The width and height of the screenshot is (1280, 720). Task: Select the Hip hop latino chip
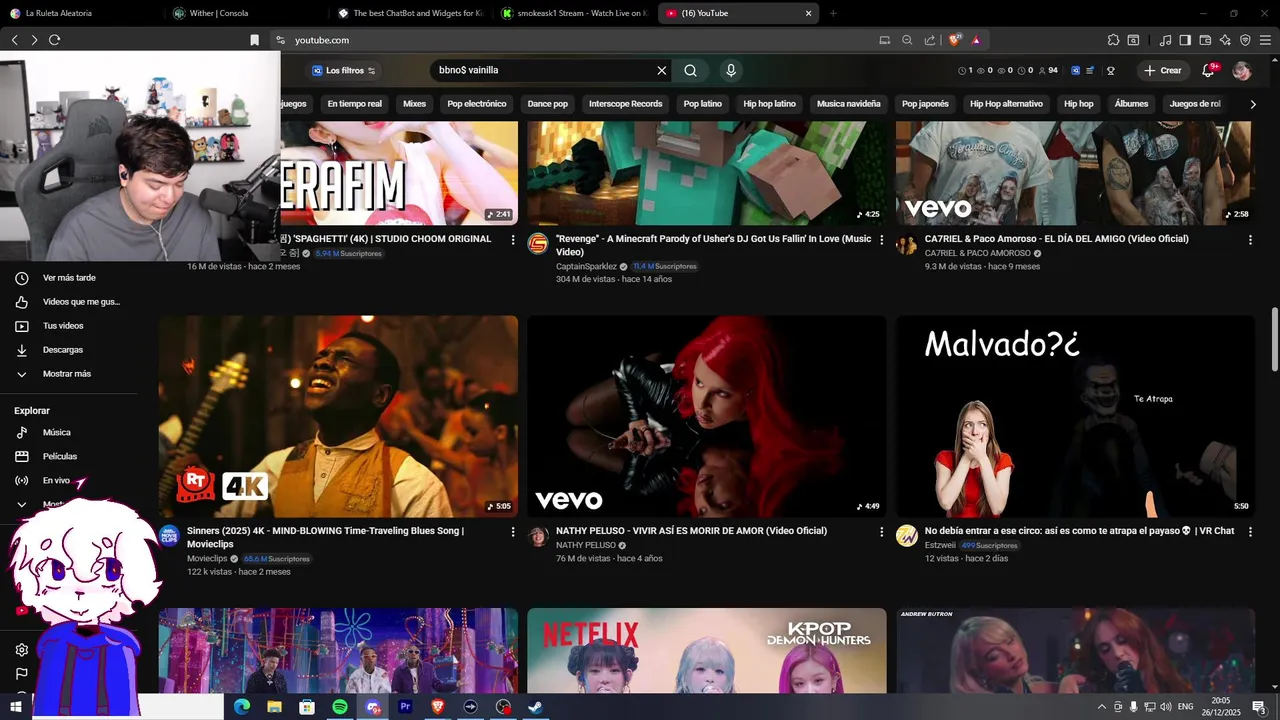pos(770,104)
